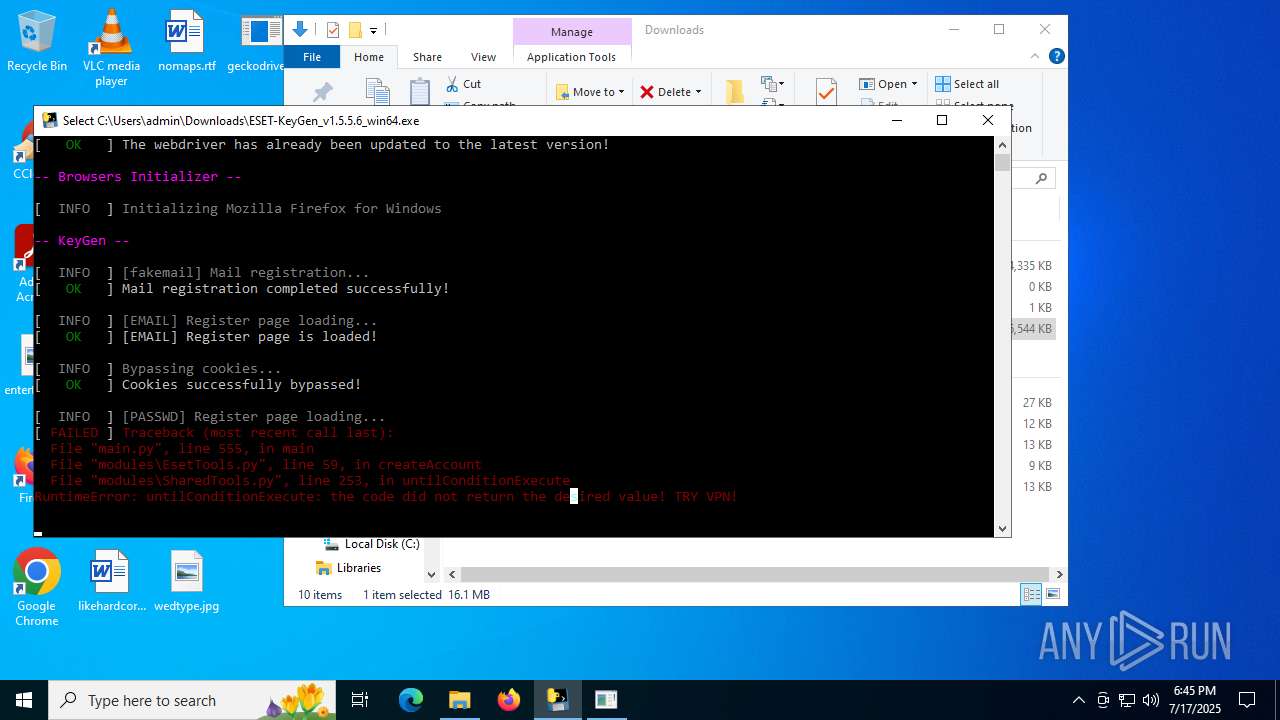The height and width of the screenshot is (720, 1280).
Task: Expand Delete dropdown arrow
Action: coord(698,92)
